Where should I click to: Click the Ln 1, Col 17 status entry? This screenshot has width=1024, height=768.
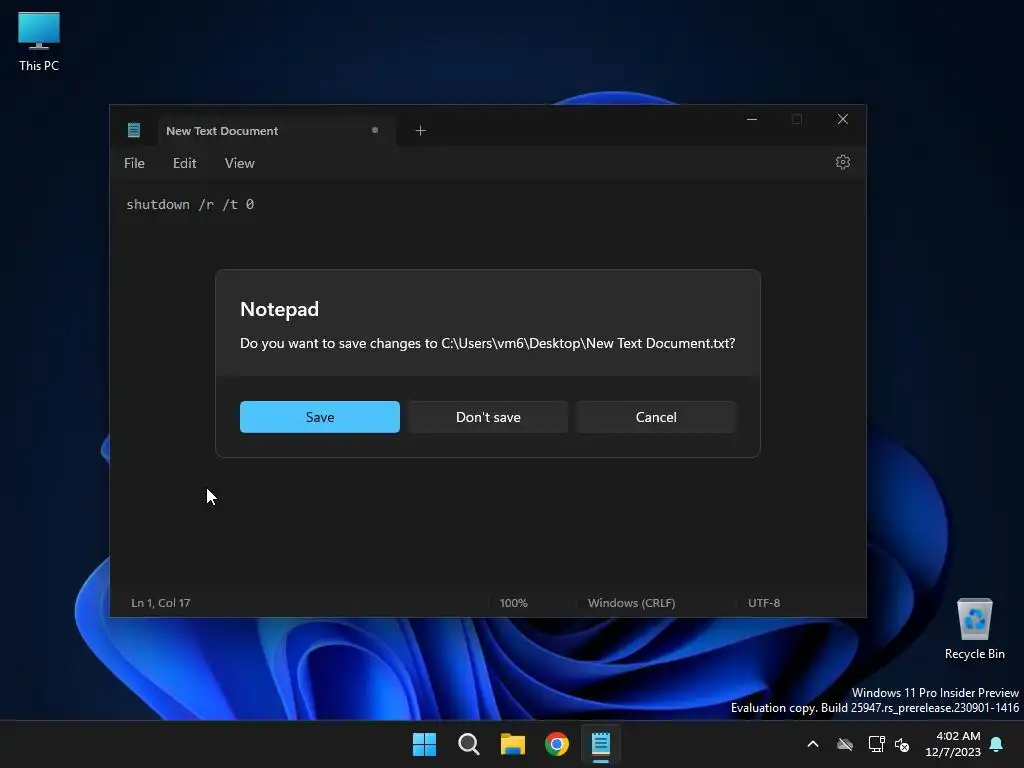coord(161,603)
